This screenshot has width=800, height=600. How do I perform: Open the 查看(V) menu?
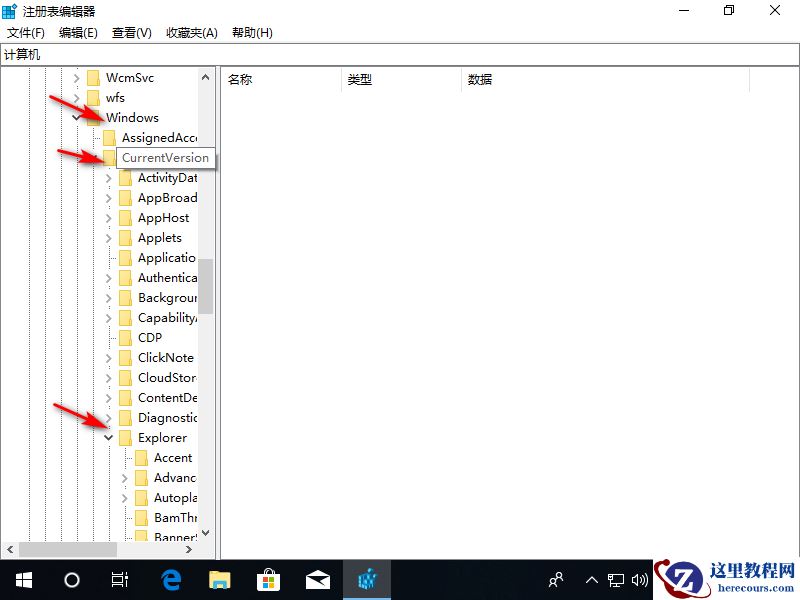131,32
